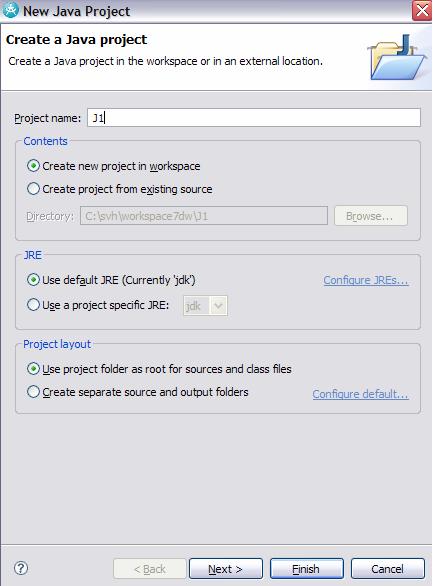Click Finish to create the project
This screenshot has width=434, height=586.
click(x=307, y=569)
